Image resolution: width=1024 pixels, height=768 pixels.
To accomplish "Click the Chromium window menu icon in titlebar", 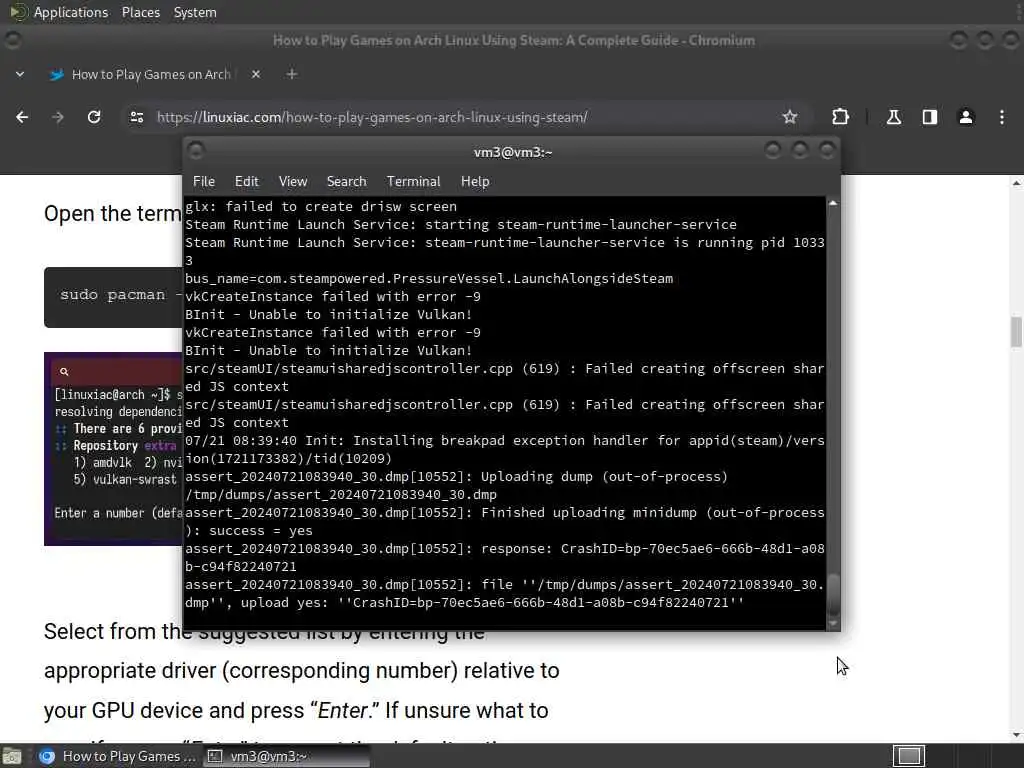I will pyautogui.click(x=12, y=40).
